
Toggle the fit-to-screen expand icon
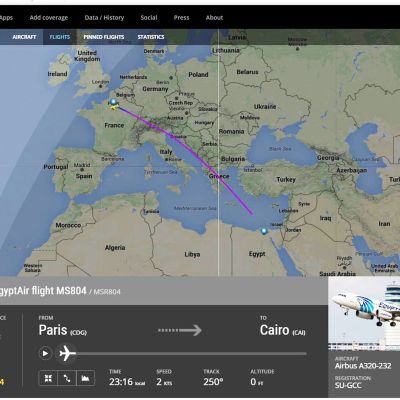[x=48, y=378]
